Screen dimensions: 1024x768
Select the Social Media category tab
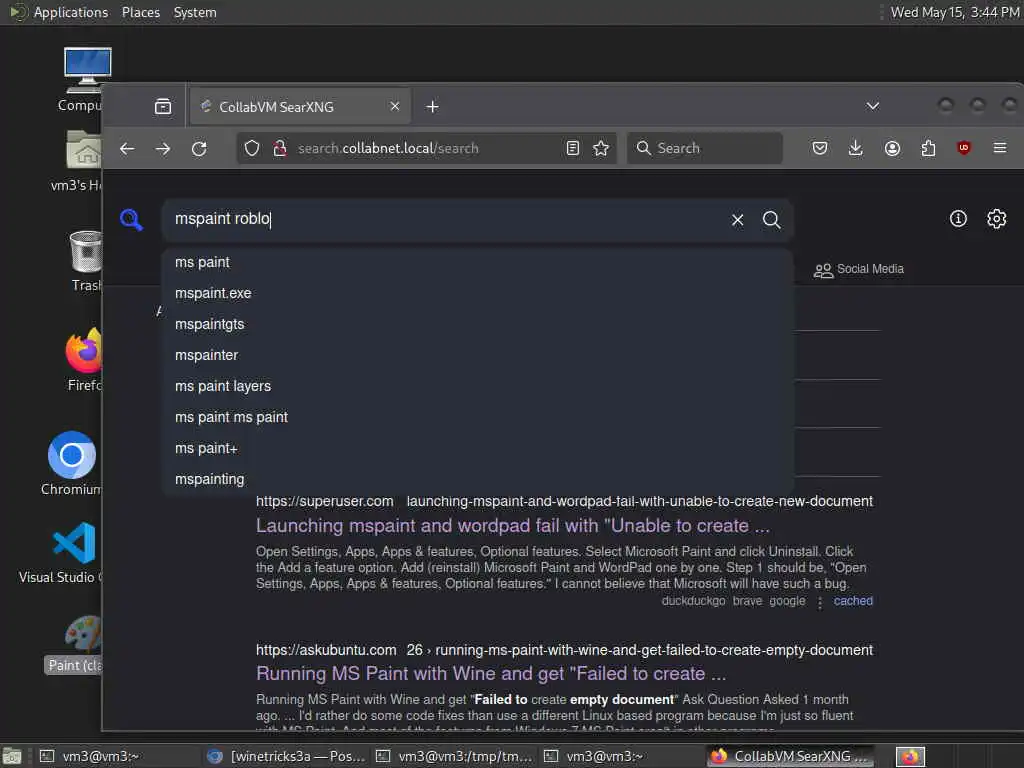[x=858, y=269]
